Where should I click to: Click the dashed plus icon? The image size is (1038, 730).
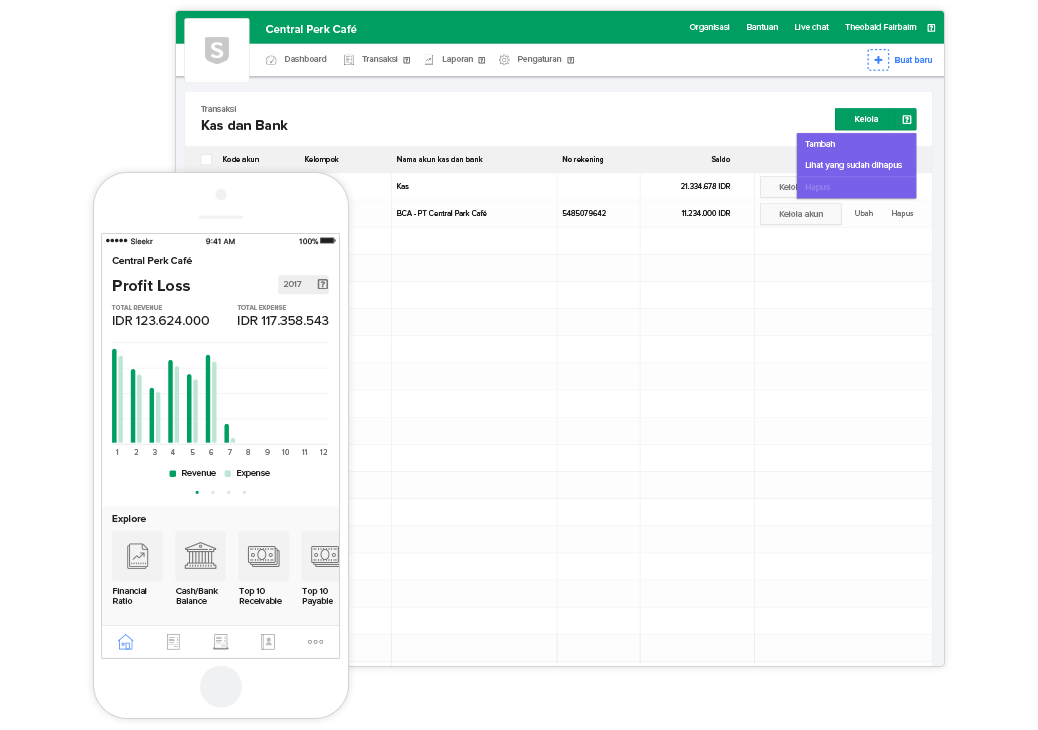click(x=878, y=60)
